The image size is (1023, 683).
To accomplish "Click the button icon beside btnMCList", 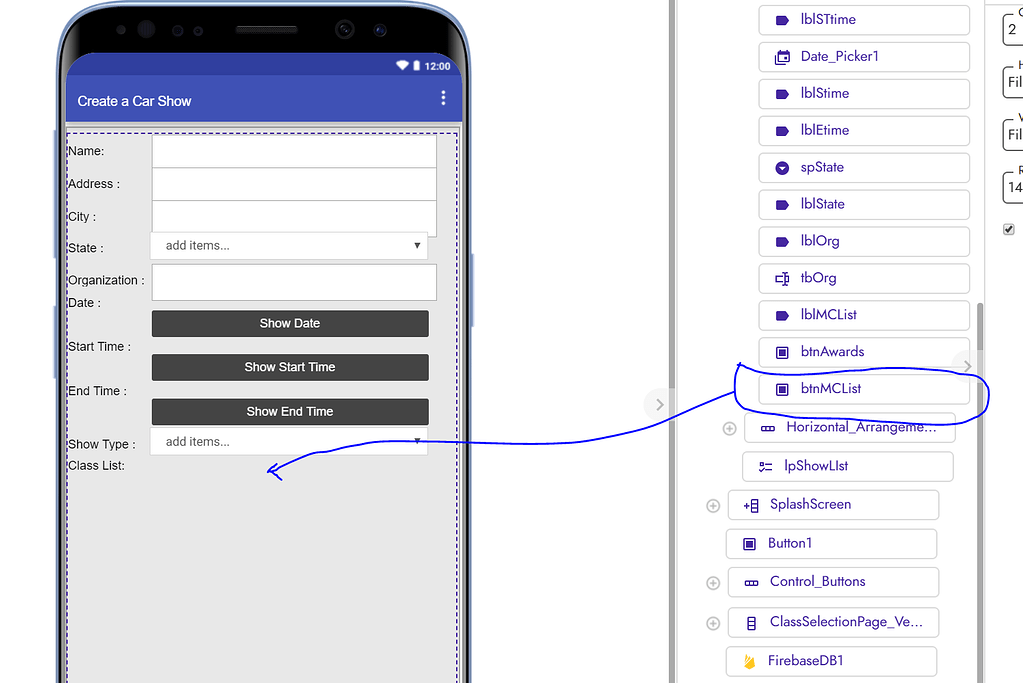I will point(782,389).
